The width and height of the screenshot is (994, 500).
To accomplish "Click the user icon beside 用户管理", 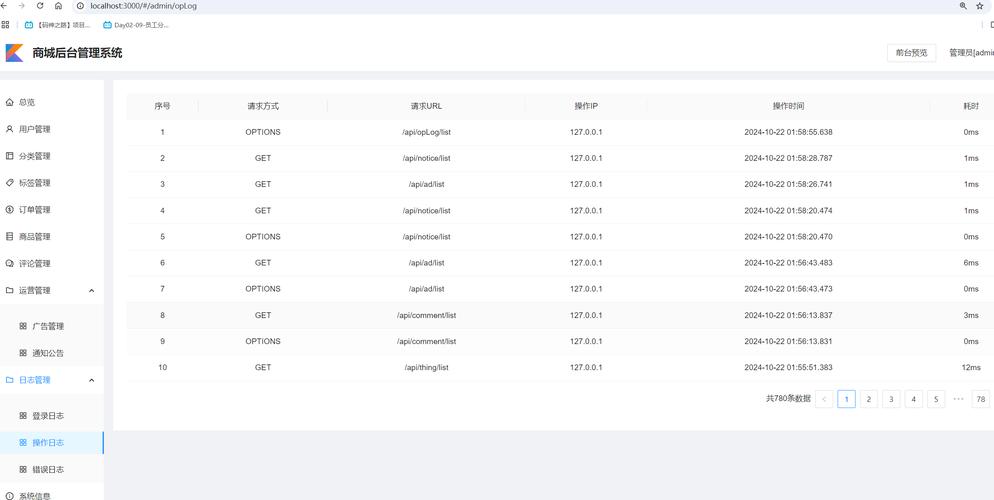I will [x=10, y=129].
